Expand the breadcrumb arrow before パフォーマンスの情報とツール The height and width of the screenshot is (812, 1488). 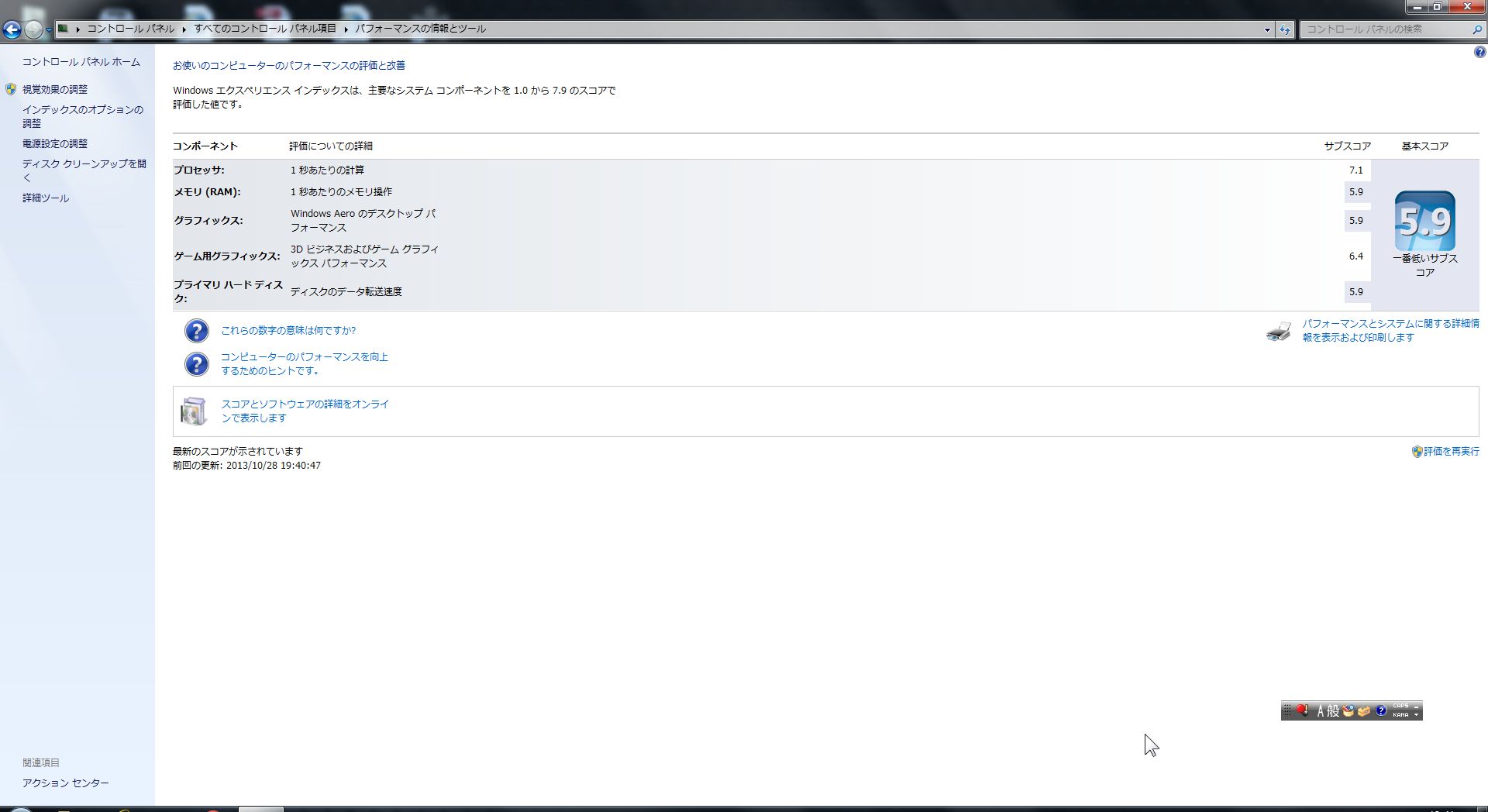(x=346, y=29)
